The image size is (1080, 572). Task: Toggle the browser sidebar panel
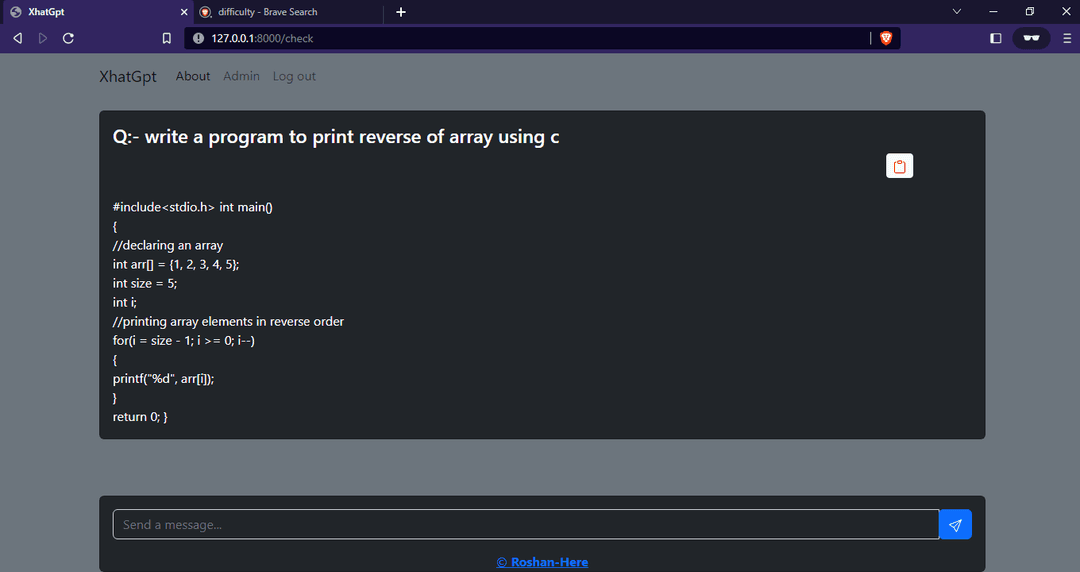[995, 39]
